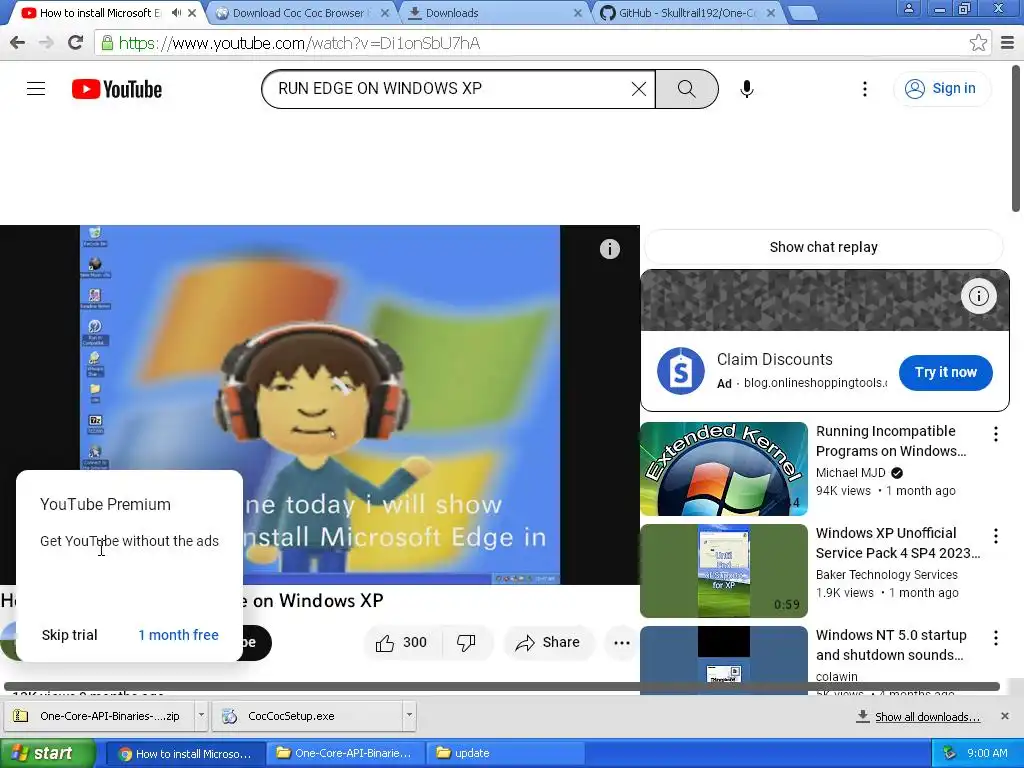
Task: Open Chrome menu hamburger icon
Action: pyautogui.click(x=1007, y=43)
